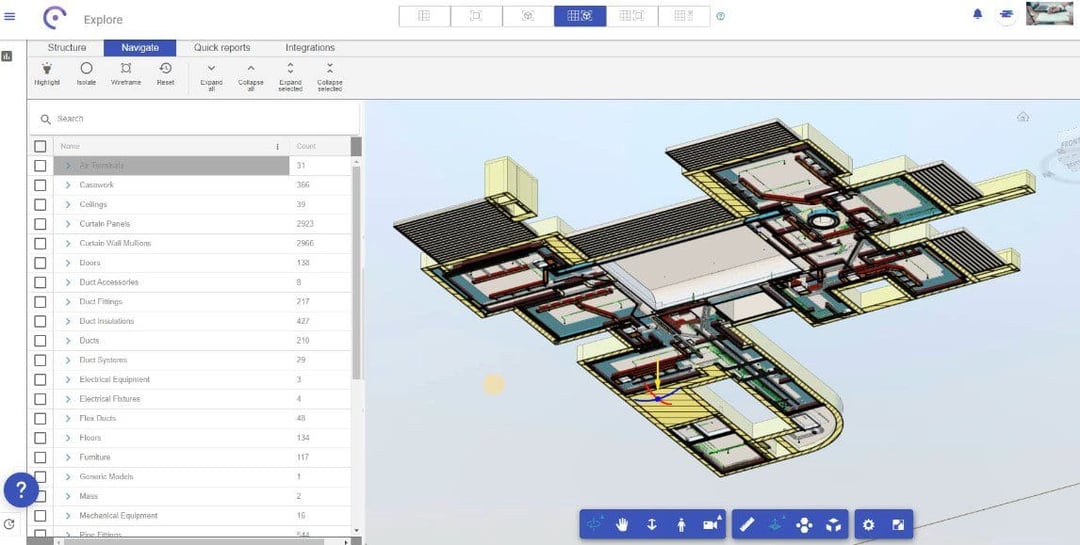Switch to the Structure tab

pyautogui.click(x=67, y=48)
